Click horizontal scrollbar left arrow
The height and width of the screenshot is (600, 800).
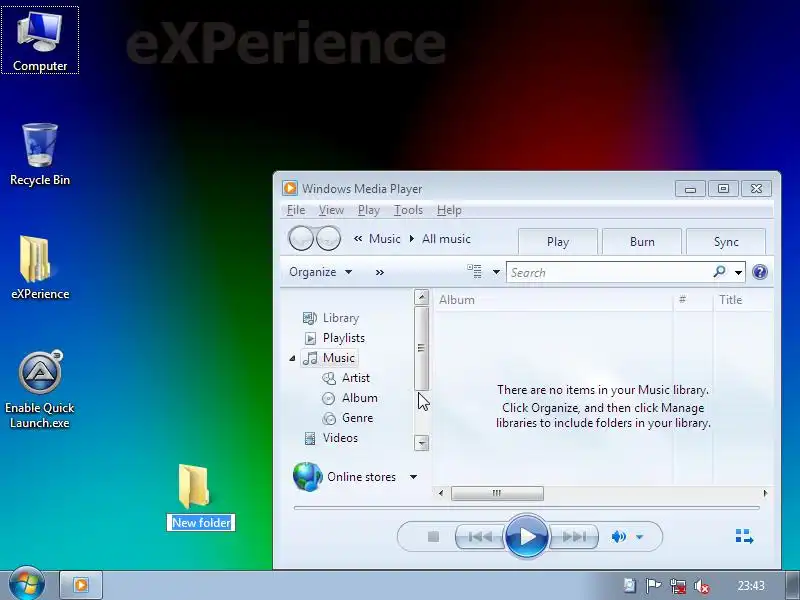click(441, 493)
